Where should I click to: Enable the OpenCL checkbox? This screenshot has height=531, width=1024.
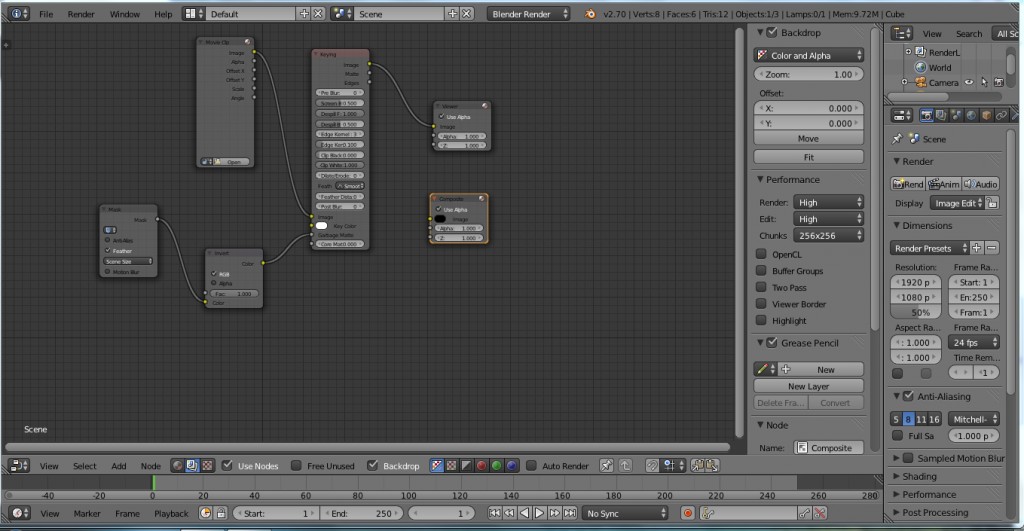click(761, 255)
